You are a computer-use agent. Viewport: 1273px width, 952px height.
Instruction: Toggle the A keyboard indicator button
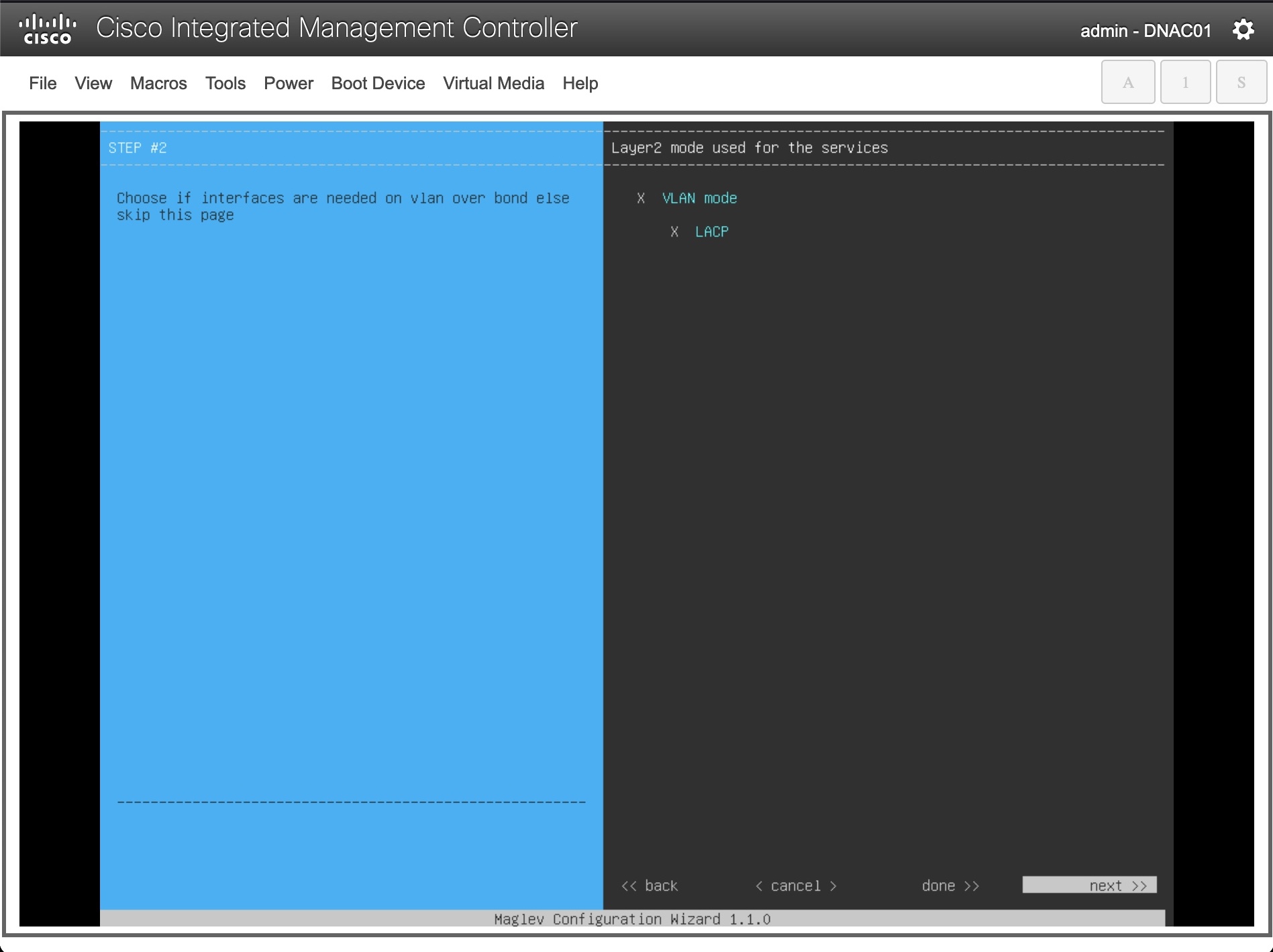click(x=1127, y=83)
